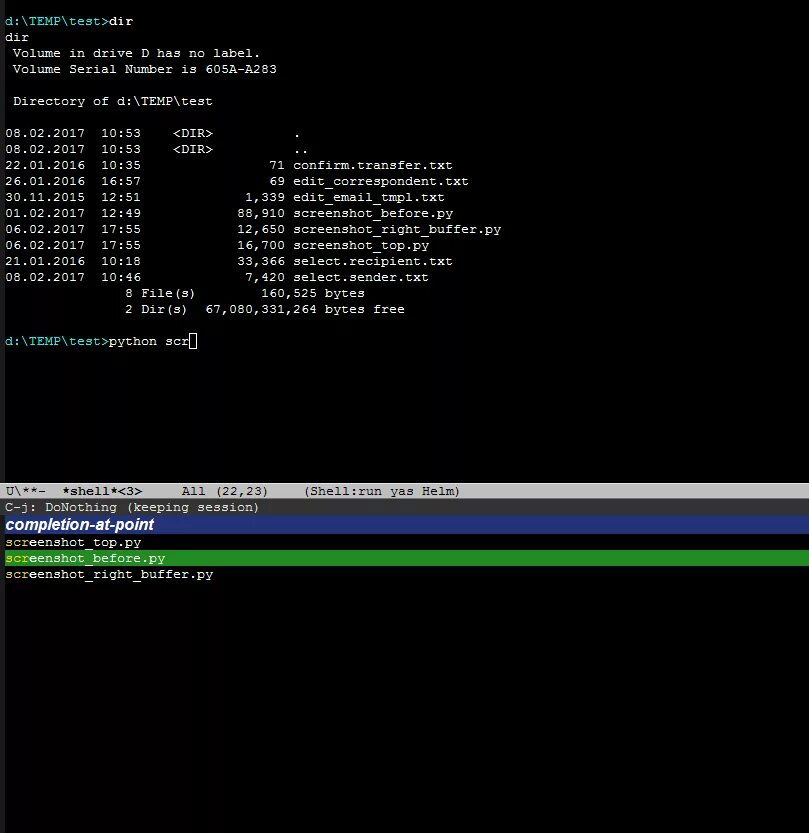Click the U\**- coding status in mode line
Screen dimensions: 809x833
[x=25, y=491]
